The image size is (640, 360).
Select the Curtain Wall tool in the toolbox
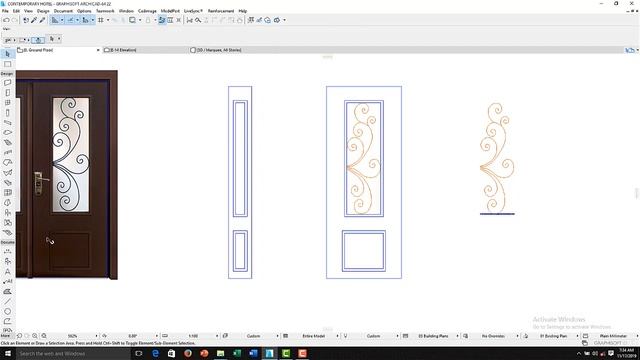[7, 193]
